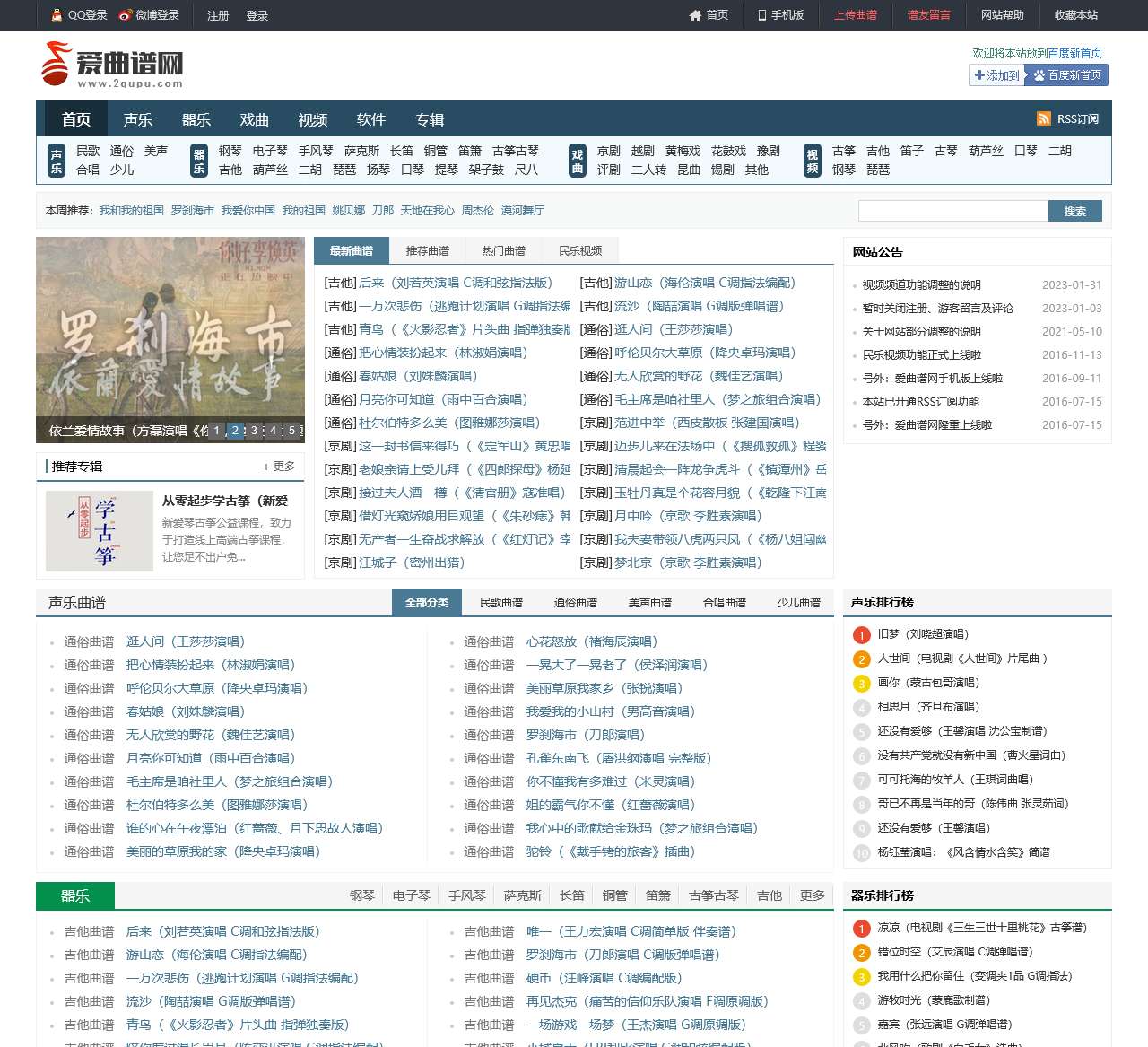Click the home icon next to 首页
This screenshot has width=1148, height=1047.
[x=695, y=14]
